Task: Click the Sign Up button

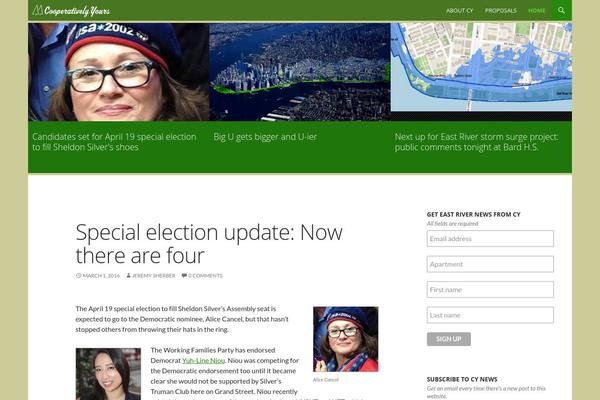Action: [449, 339]
